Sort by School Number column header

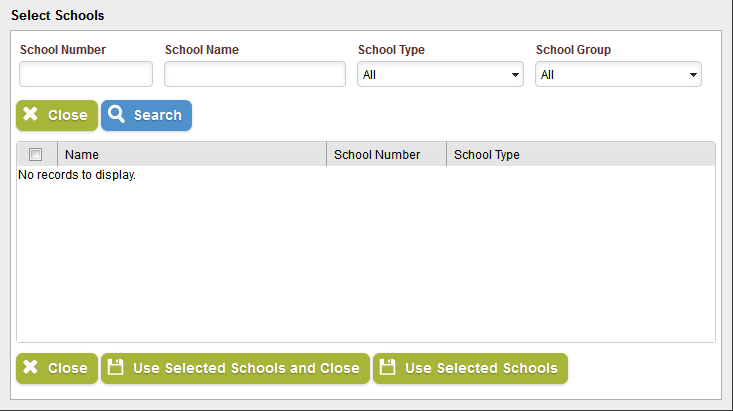(x=385, y=155)
